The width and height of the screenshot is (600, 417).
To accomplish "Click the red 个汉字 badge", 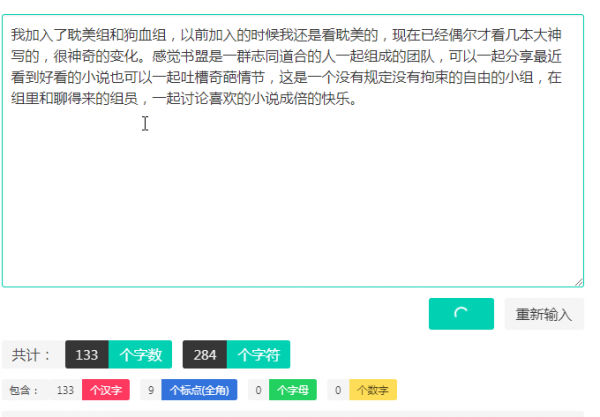I will (x=106, y=390).
